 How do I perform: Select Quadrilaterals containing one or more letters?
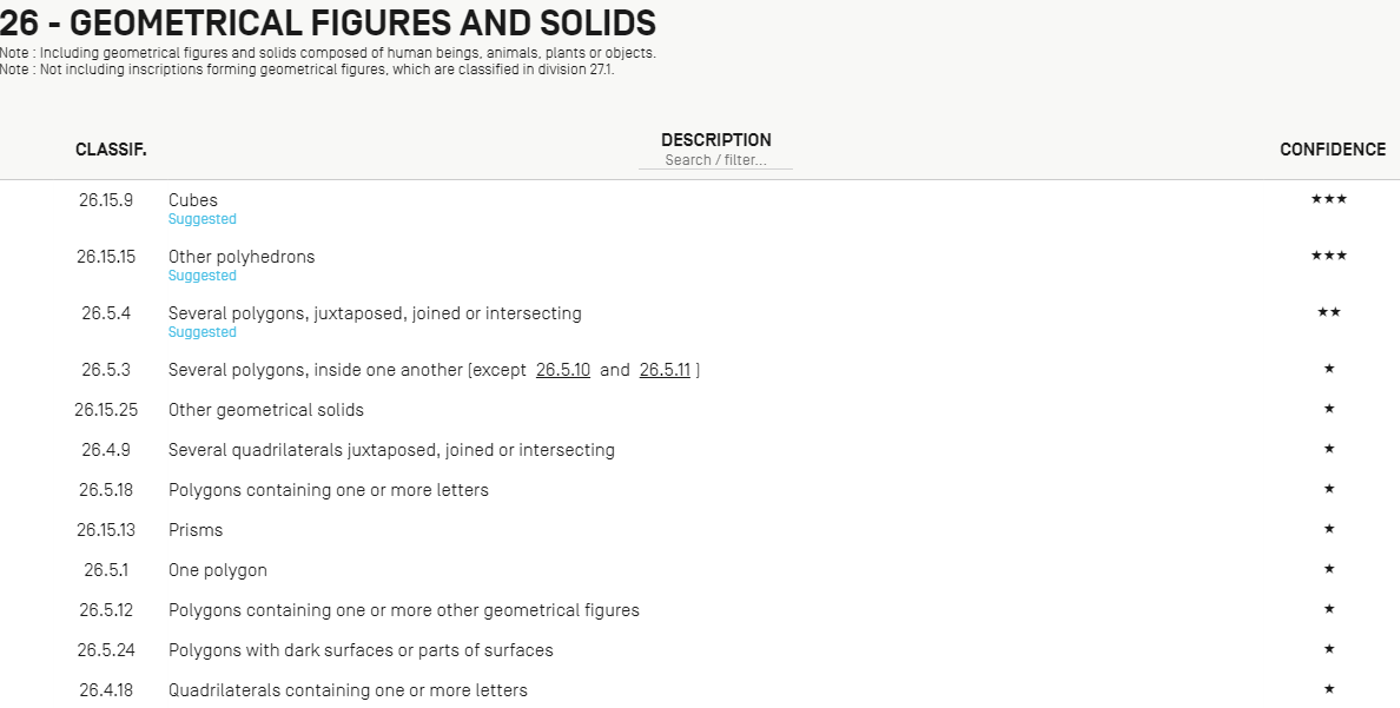[348, 690]
